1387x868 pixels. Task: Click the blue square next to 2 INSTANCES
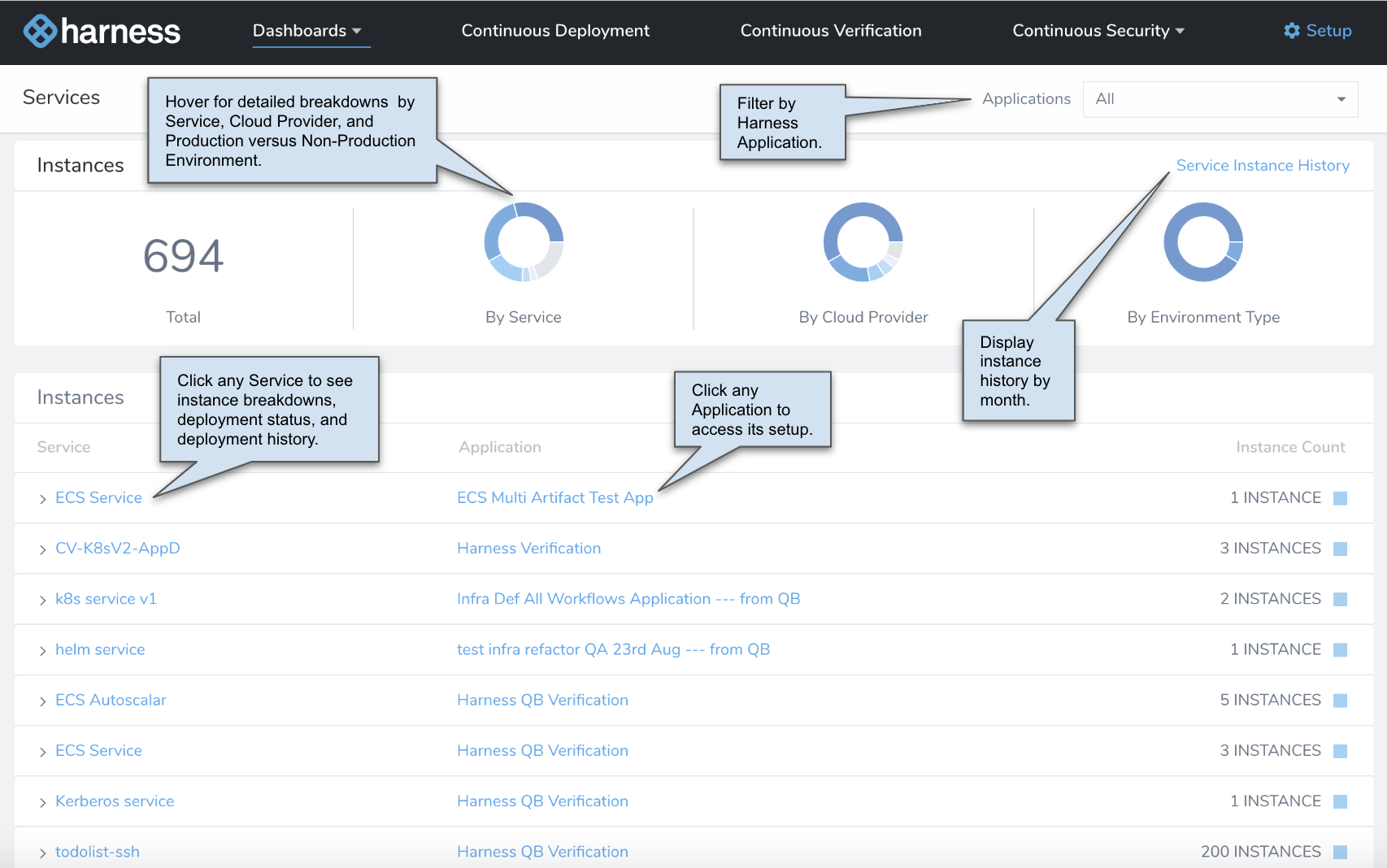(x=1341, y=599)
